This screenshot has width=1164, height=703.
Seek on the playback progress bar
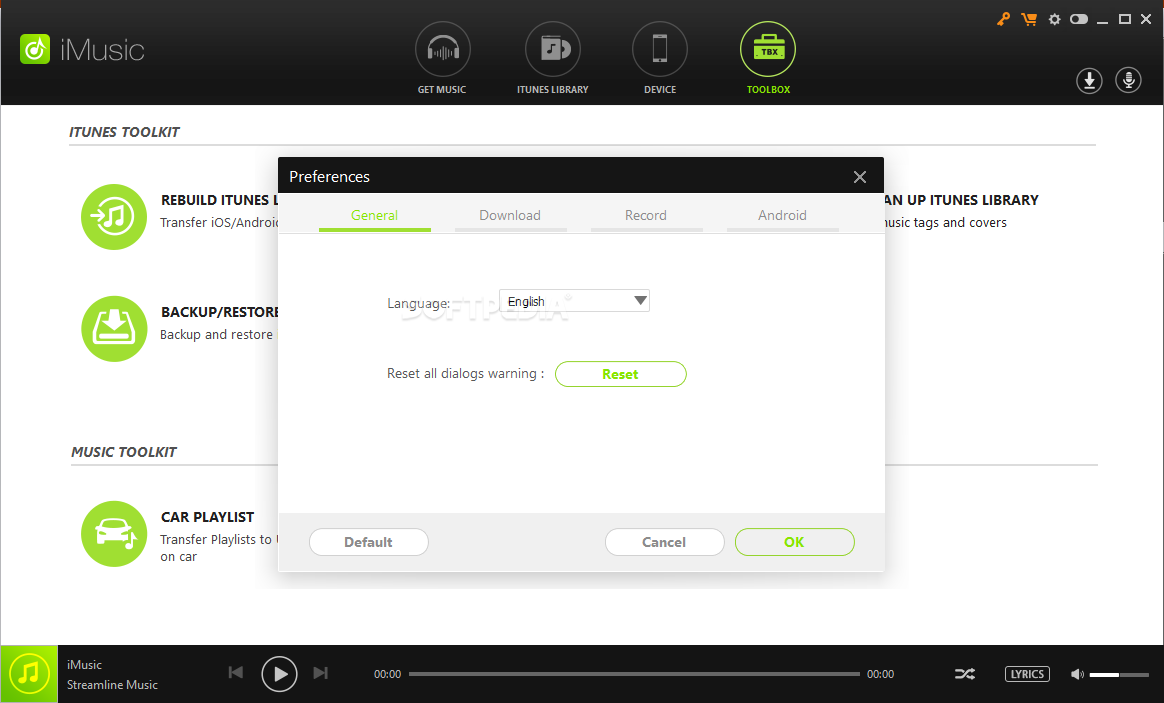pos(634,674)
